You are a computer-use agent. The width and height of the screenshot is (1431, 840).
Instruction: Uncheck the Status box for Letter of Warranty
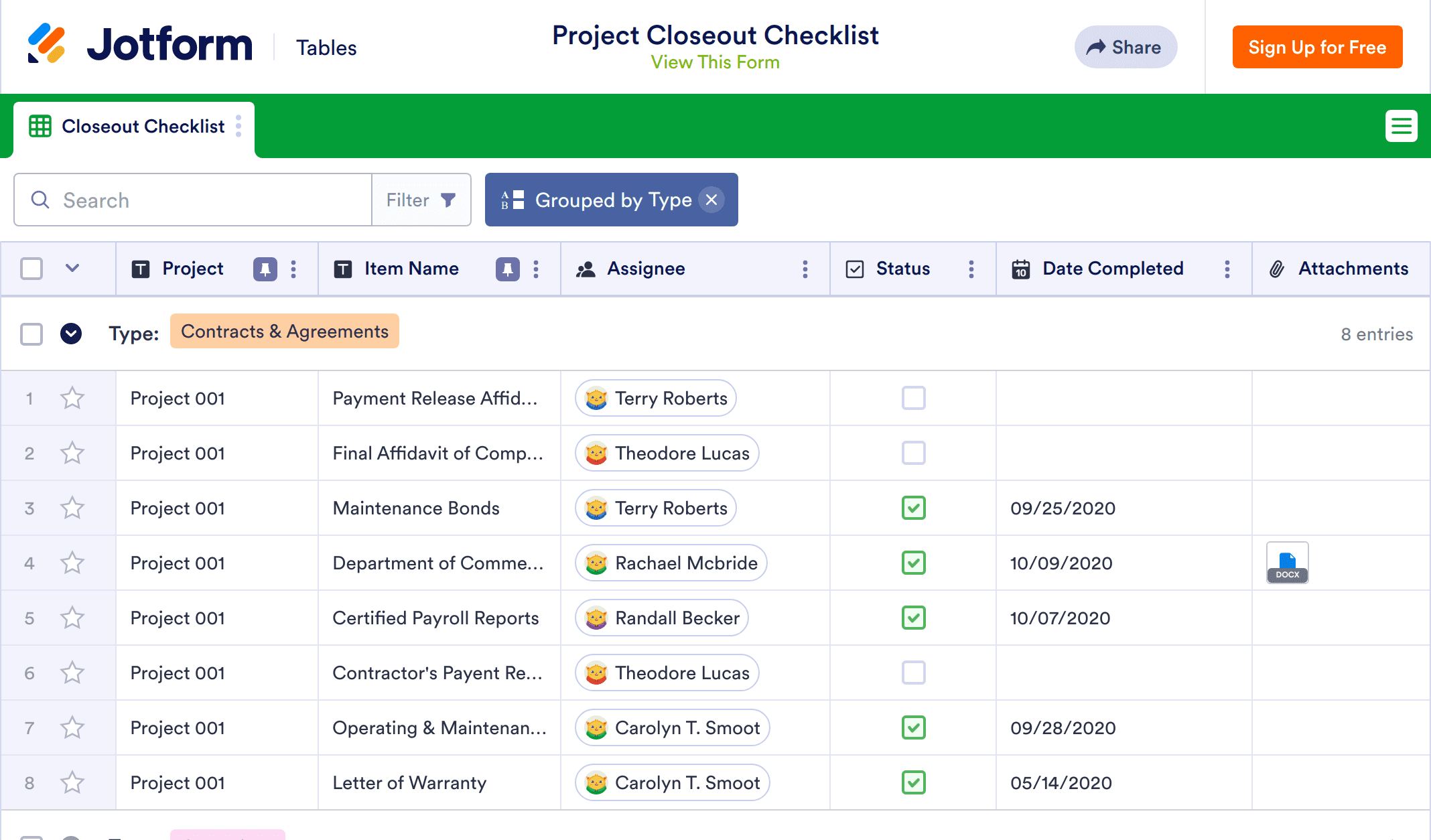913,783
